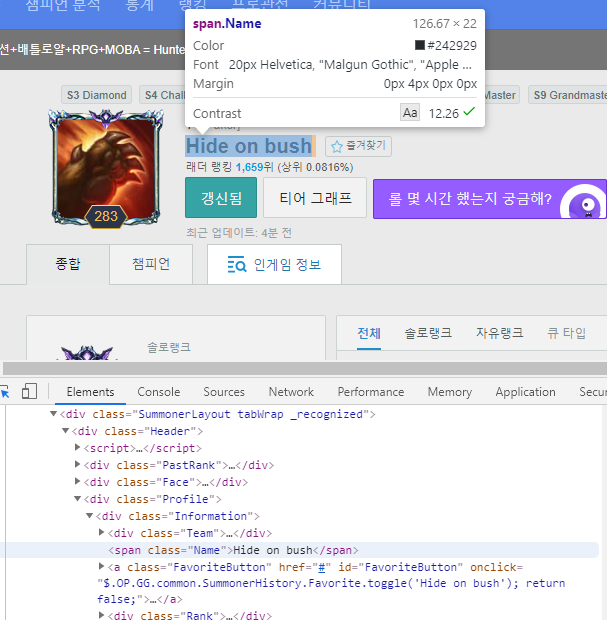Viewport: 607px width, 620px height.
Task: Click the horizontal scrollbar above DevTools
Action: [x=304, y=368]
